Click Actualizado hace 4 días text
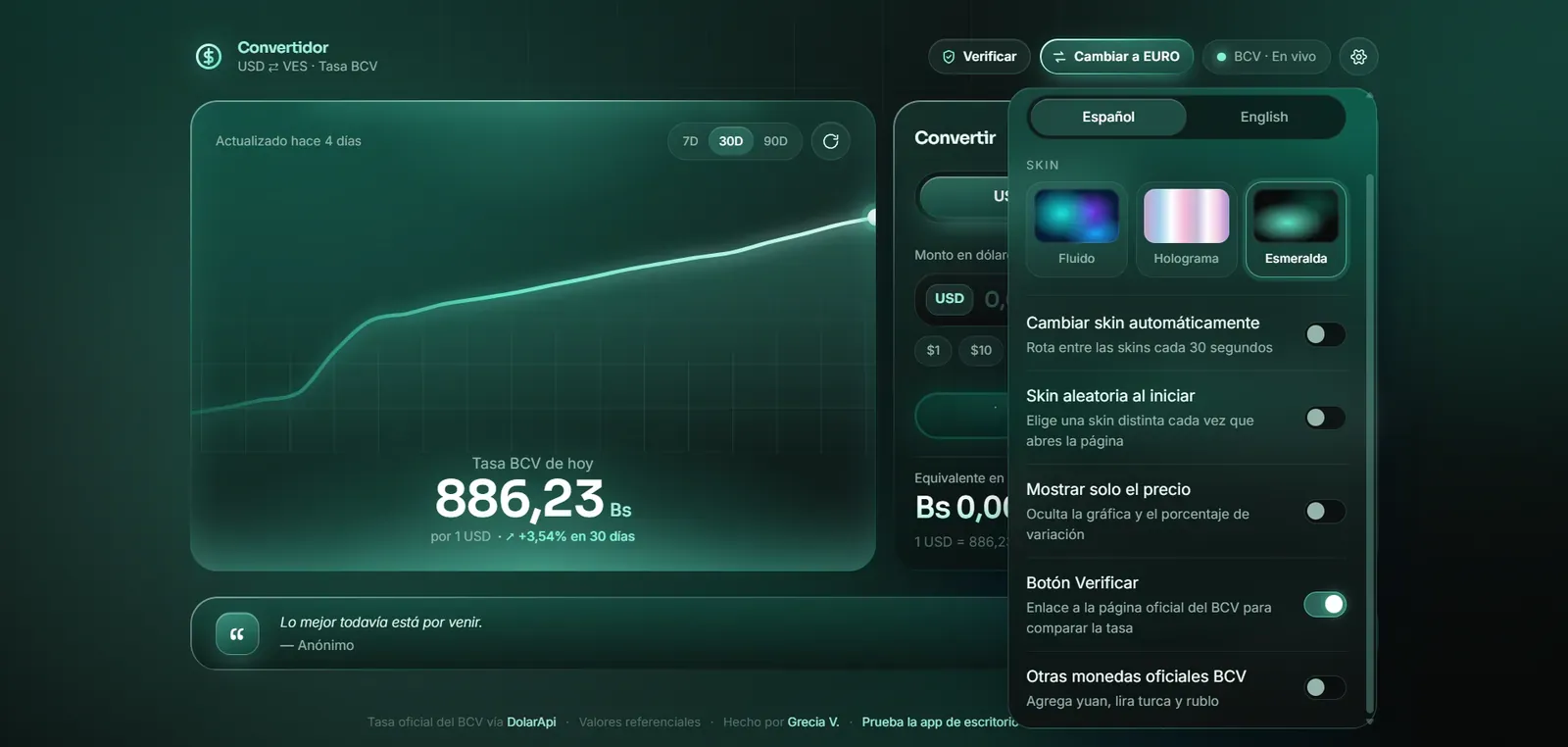 (288, 141)
